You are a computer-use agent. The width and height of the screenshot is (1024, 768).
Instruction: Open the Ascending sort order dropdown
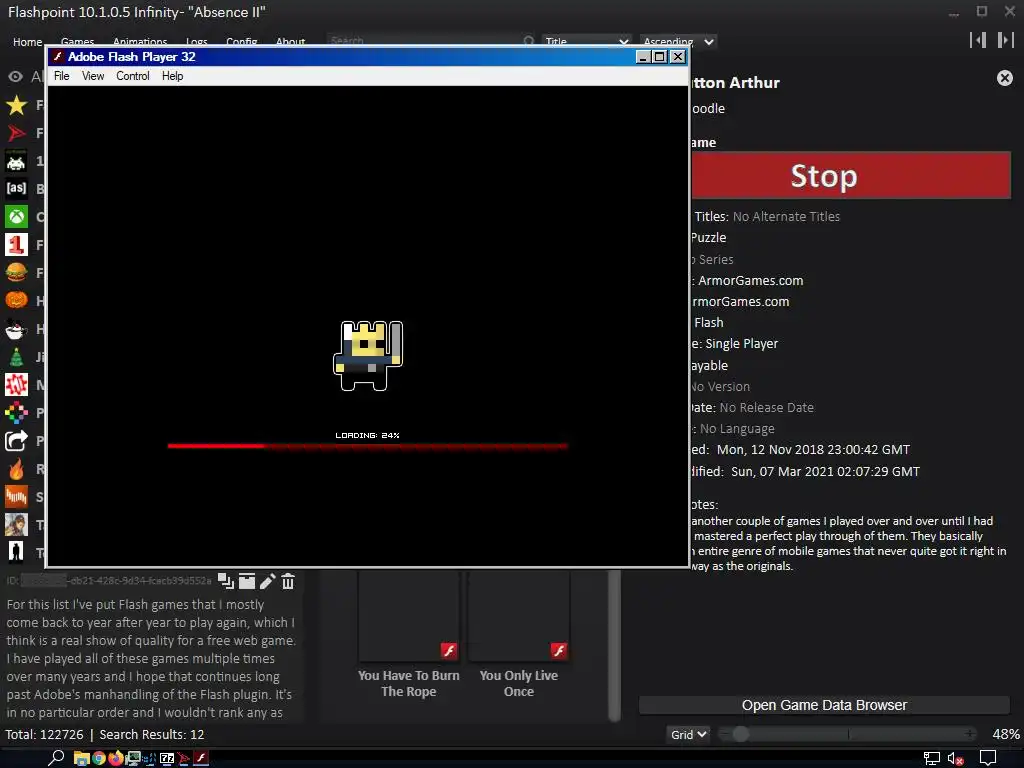678,41
